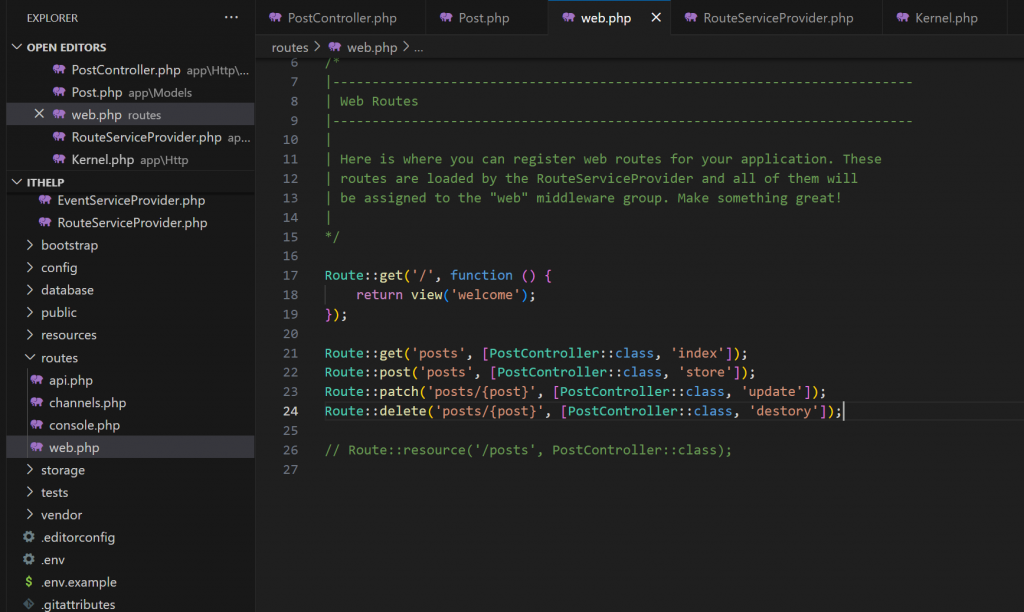Place cursor on 'destory' string in line 24
Screen dimensions: 1024x612
tap(783, 411)
